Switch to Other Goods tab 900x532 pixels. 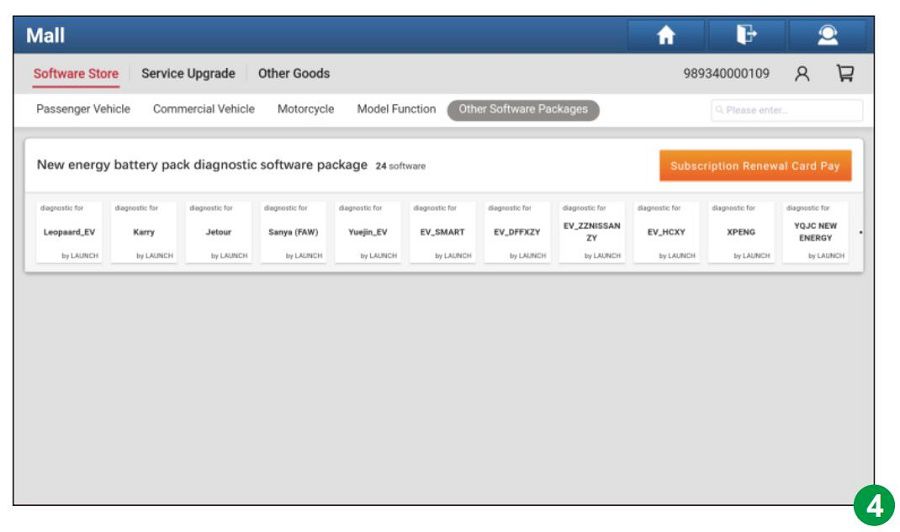point(294,74)
